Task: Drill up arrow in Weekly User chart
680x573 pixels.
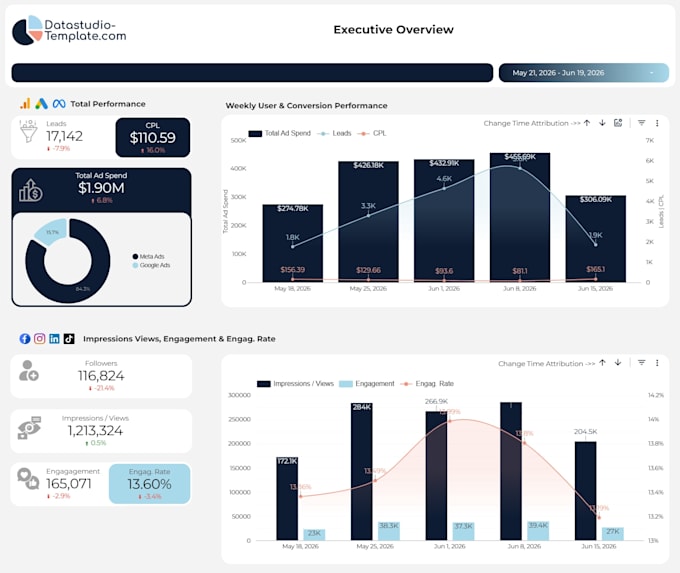Action: click(587, 123)
